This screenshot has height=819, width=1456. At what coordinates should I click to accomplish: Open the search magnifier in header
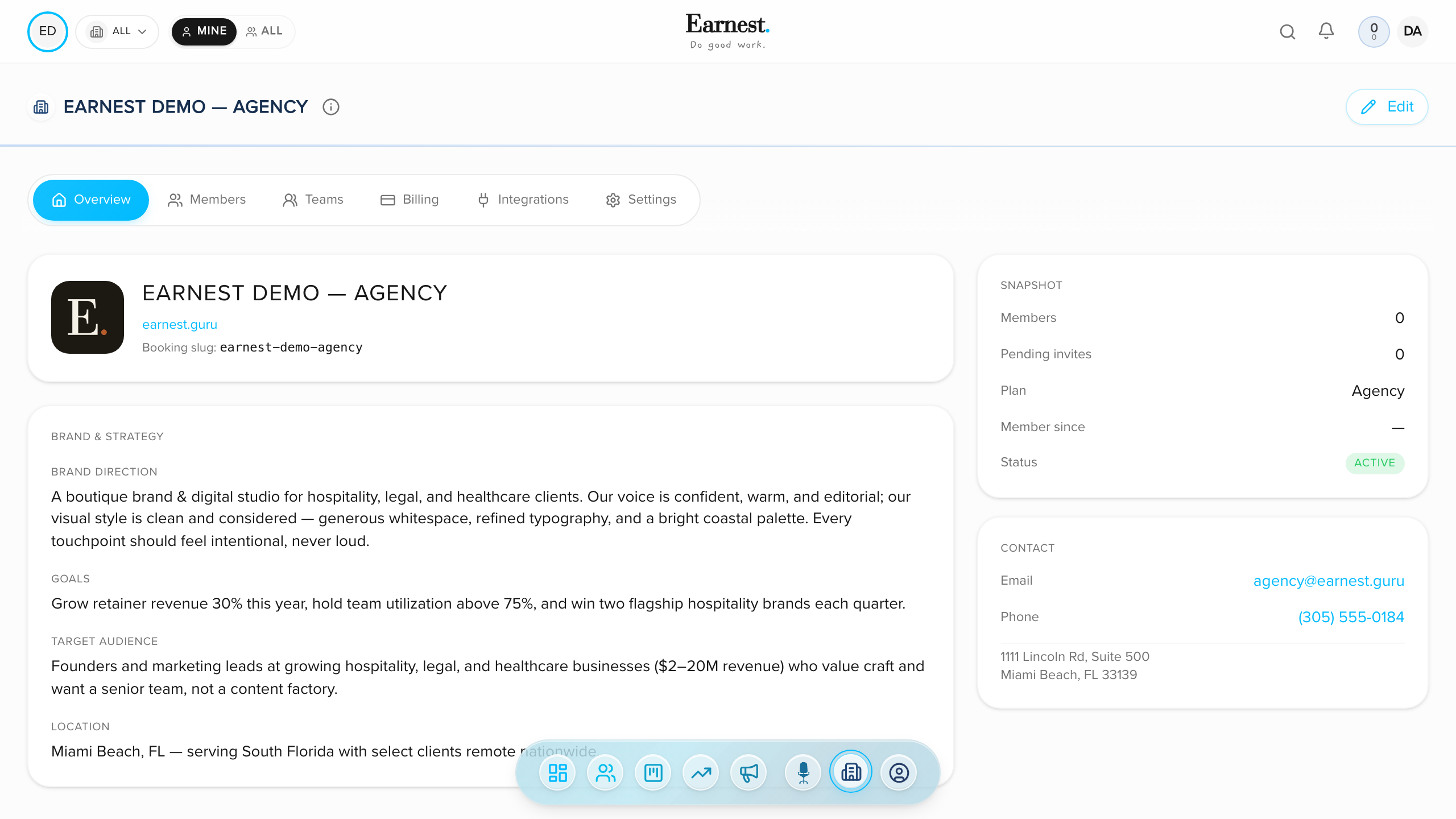tap(1288, 32)
